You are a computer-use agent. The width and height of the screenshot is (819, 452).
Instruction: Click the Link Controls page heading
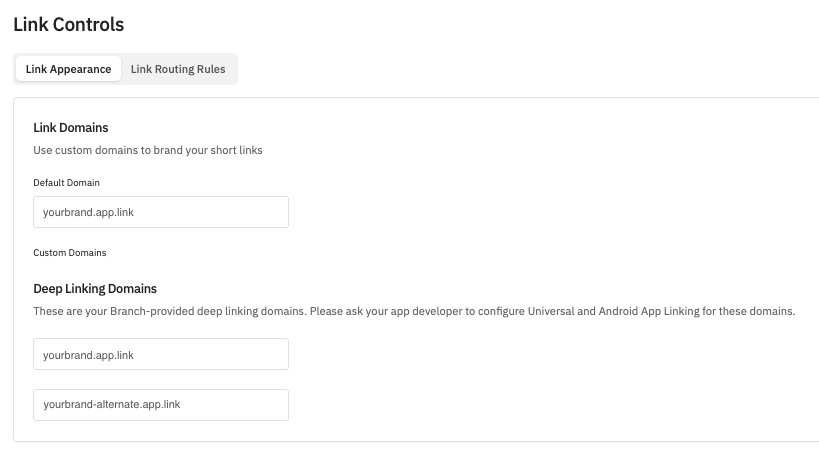pos(68,25)
